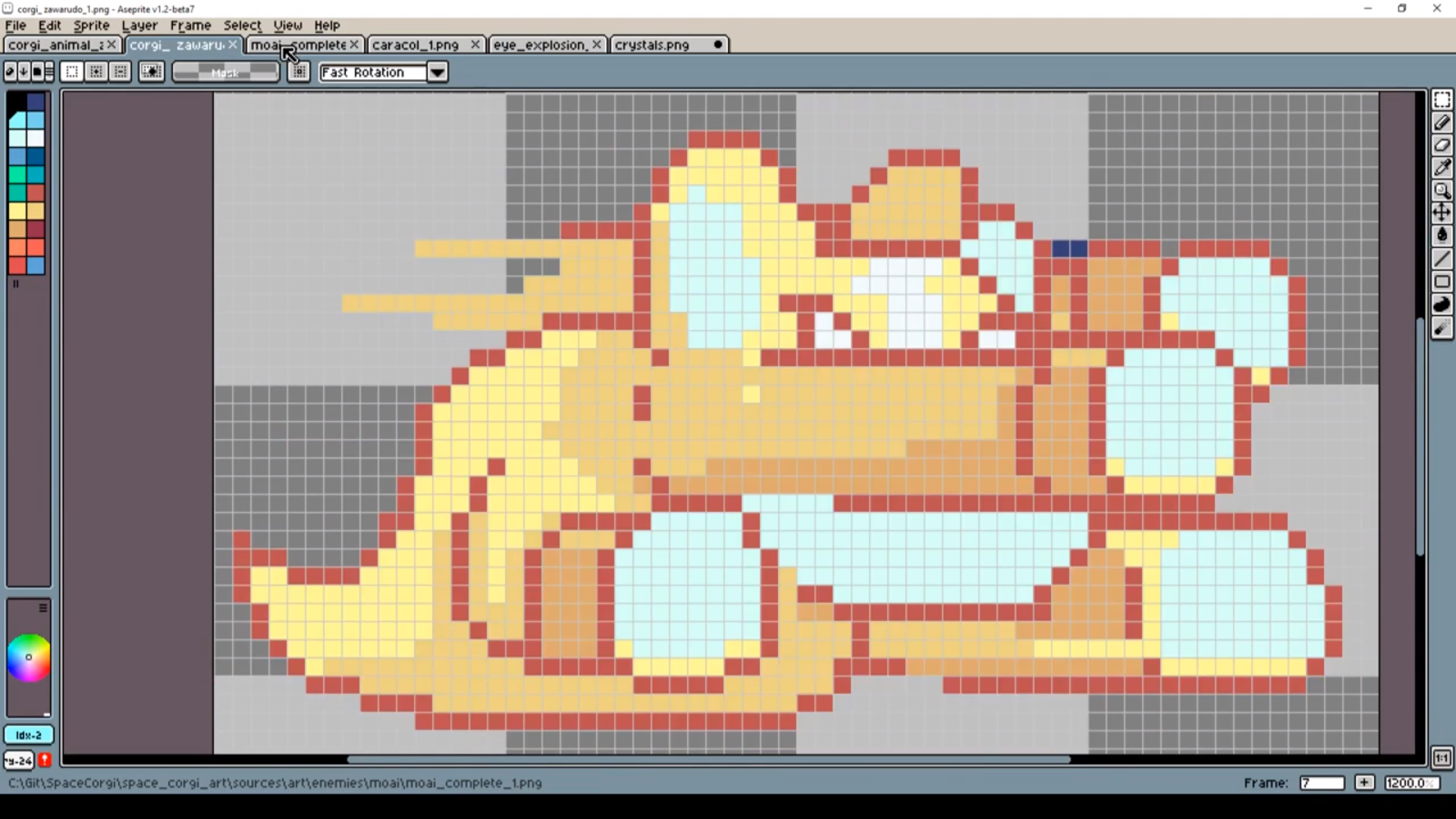Viewport: 1456px width, 819px height.
Task: Click the vertical canvas scrollbar
Action: click(1420, 436)
